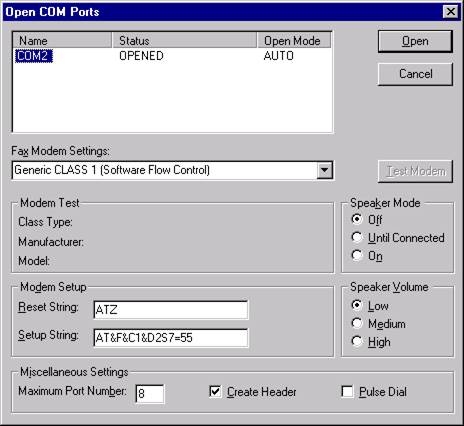Click the Cancel button
Image resolution: width=464 pixels, height=426 pixels.
[x=415, y=74]
